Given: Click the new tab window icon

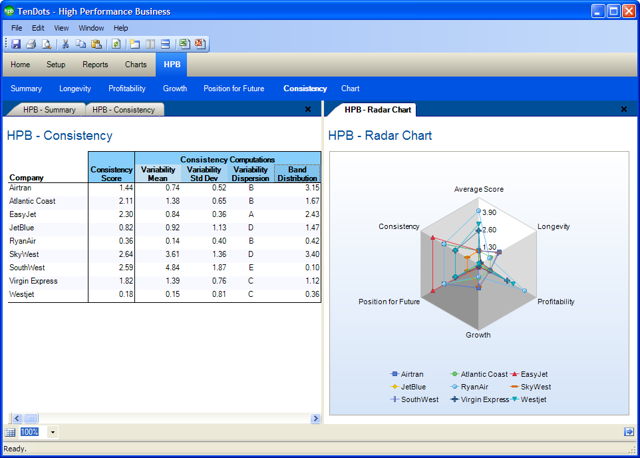Looking at the screenshot, I should [135, 44].
